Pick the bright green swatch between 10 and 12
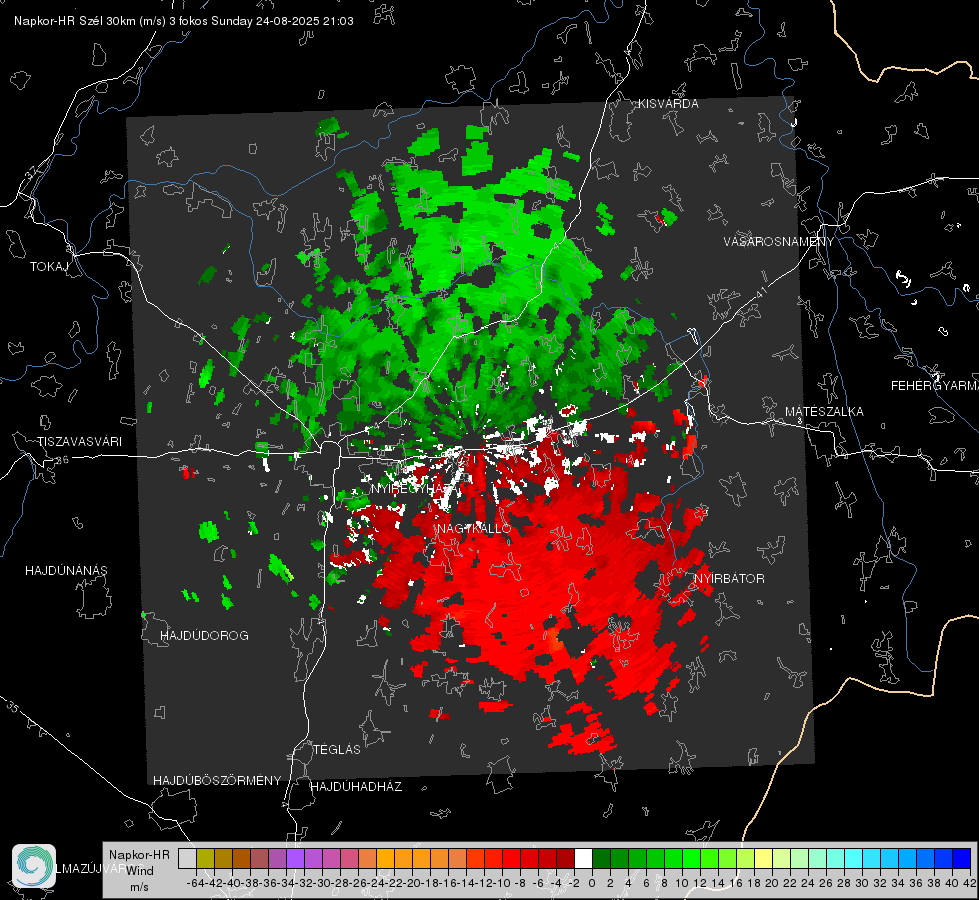979x900 pixels. (692, 858)
